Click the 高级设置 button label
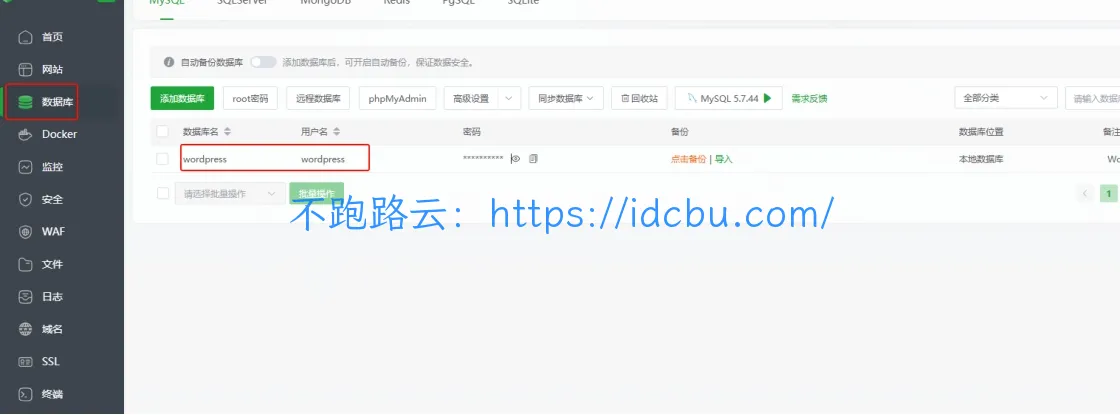The width and height of the screenshot is (1120, 415). click(471, 99)
